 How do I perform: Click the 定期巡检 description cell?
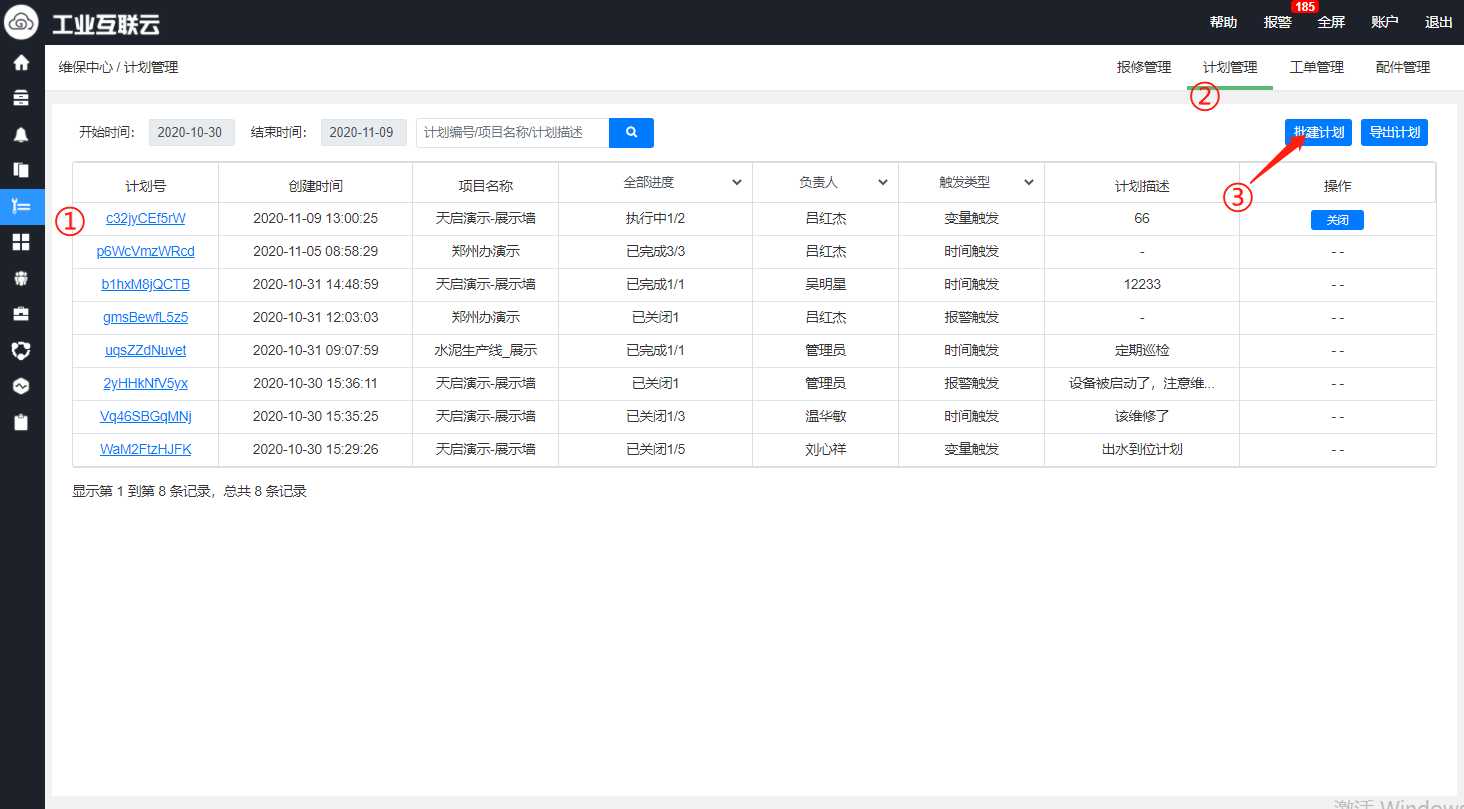point(1142,351)
